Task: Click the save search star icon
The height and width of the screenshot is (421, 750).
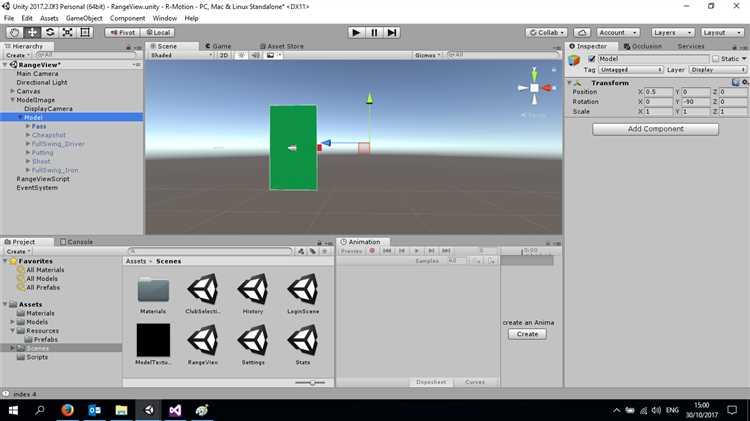Action: (x=324, y=252)
